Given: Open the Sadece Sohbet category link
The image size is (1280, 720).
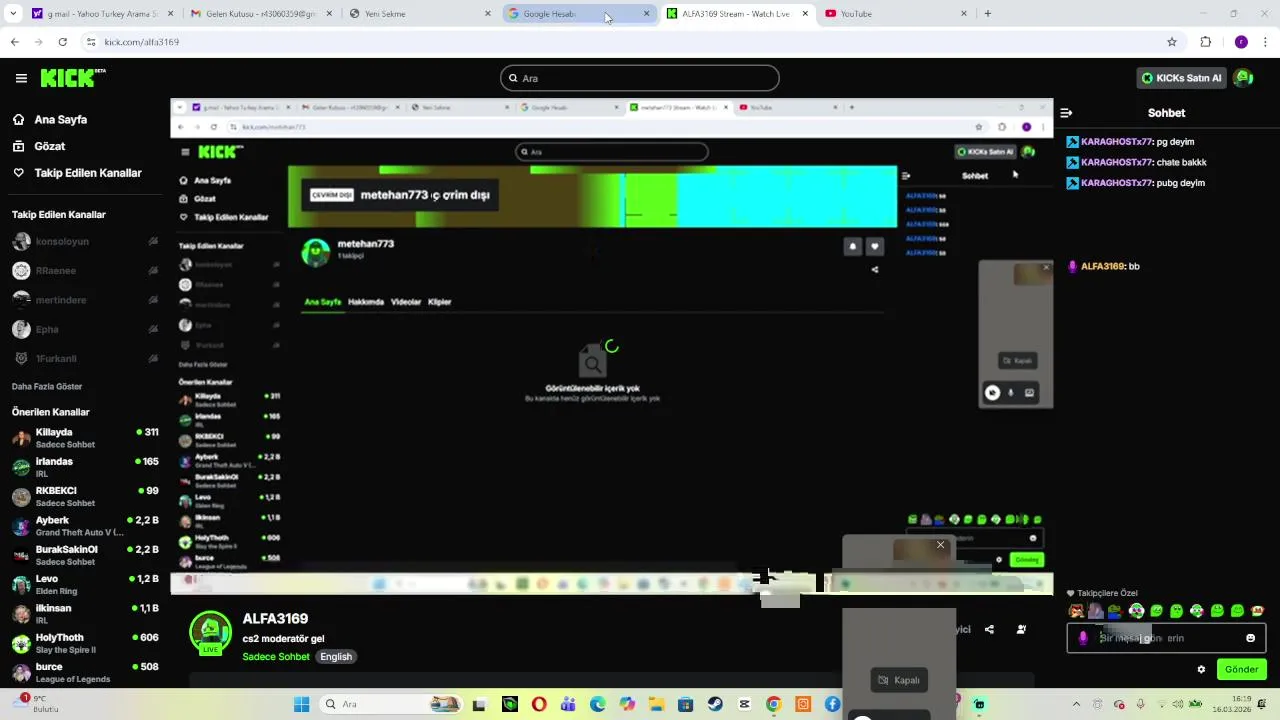Looking at the screenshot, I should pos(276,657).
